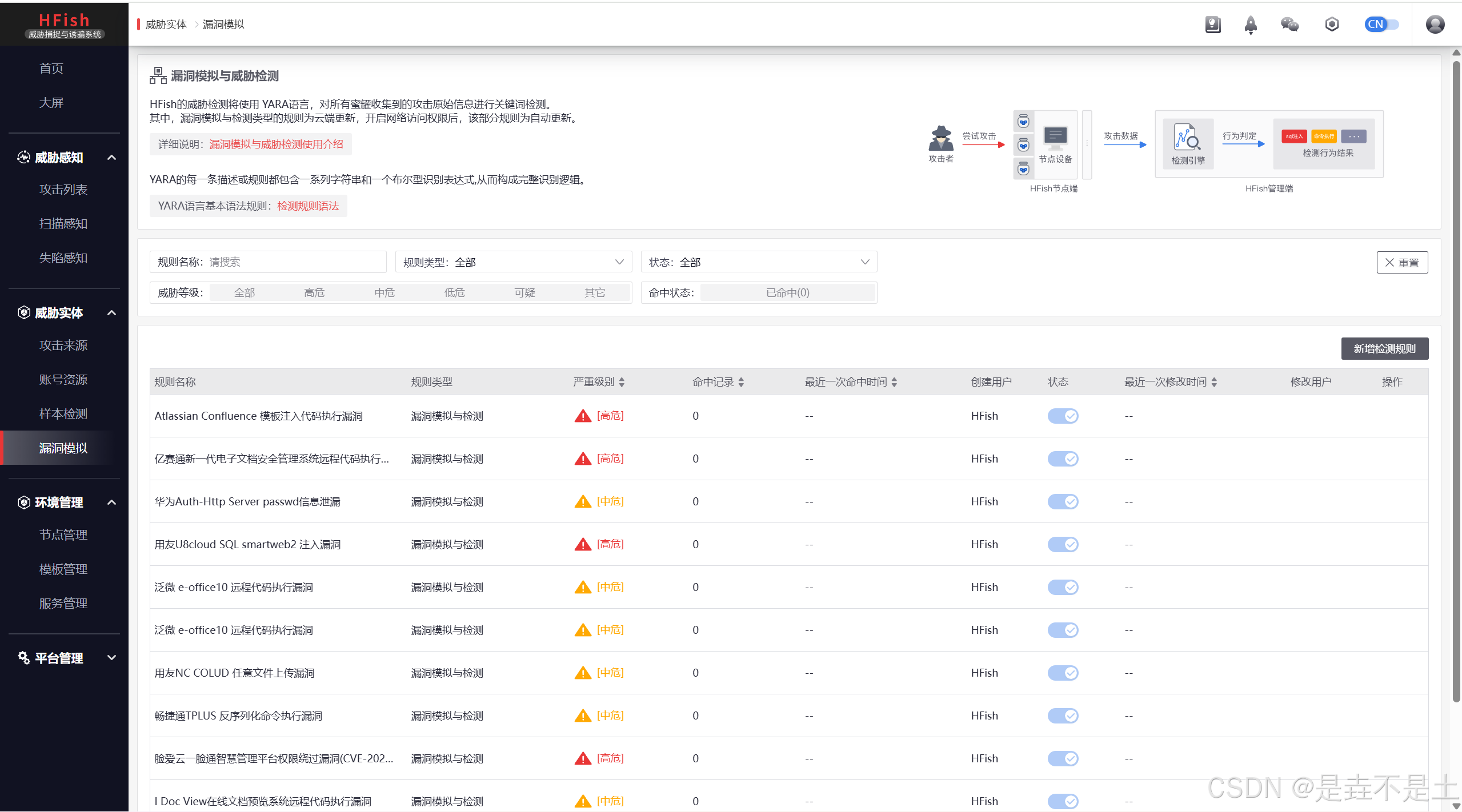This screenshot has height=812, width=1462.
Task: Open the user avatar profile icon
Action: 1435,25
